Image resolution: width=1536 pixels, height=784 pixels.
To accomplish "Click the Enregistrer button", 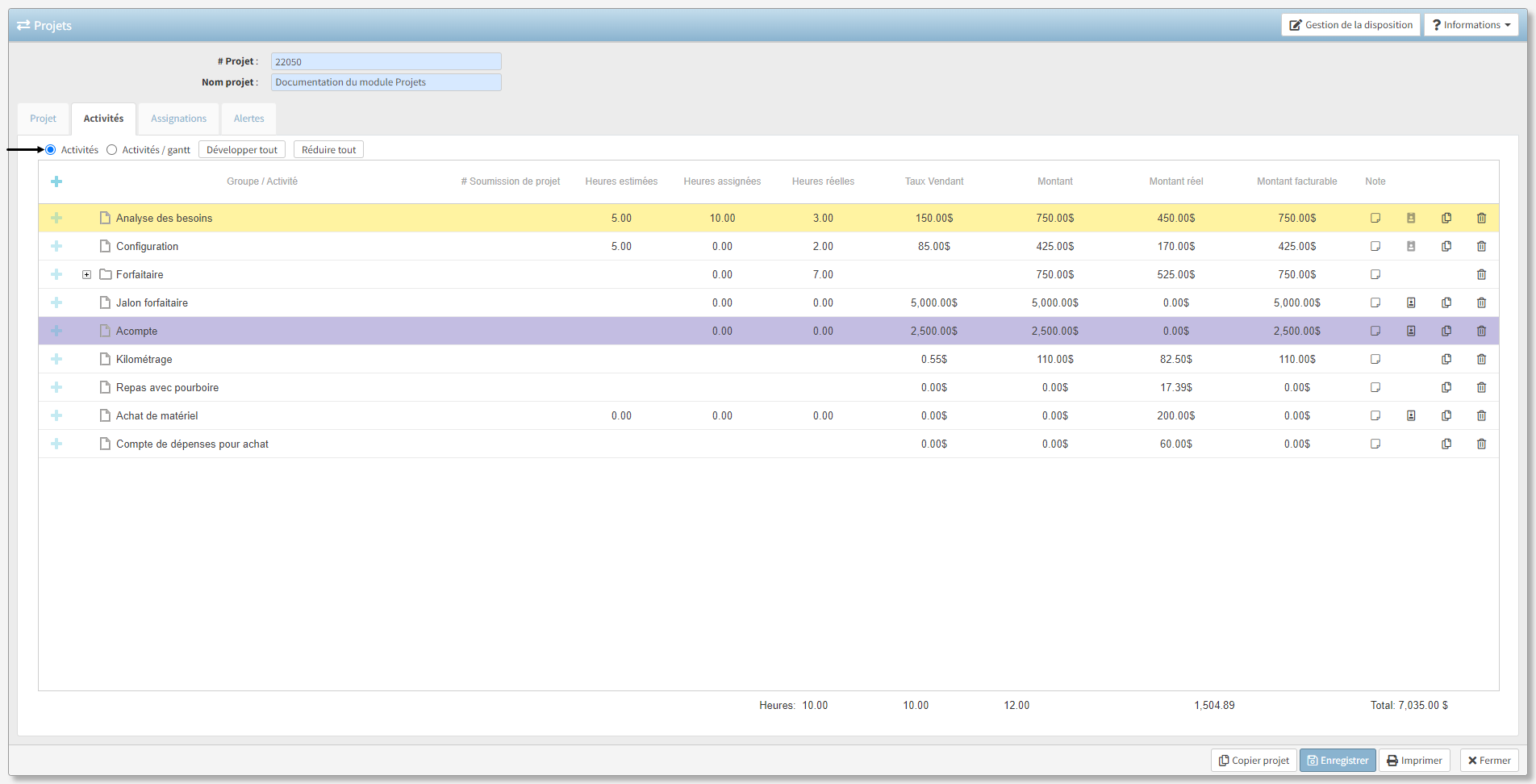I will [x=1337, y=761].
